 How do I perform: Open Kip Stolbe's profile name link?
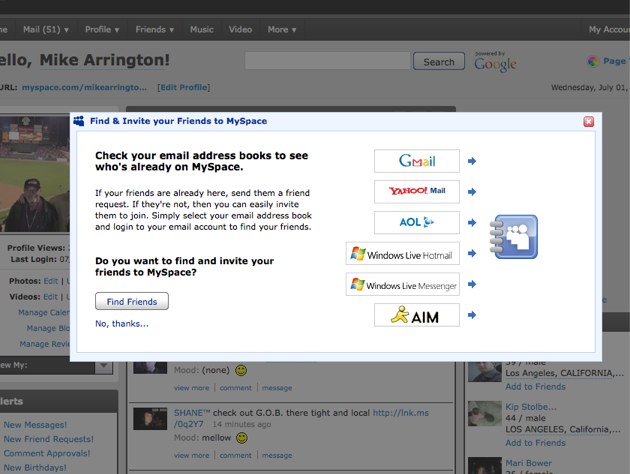point(531,407)
